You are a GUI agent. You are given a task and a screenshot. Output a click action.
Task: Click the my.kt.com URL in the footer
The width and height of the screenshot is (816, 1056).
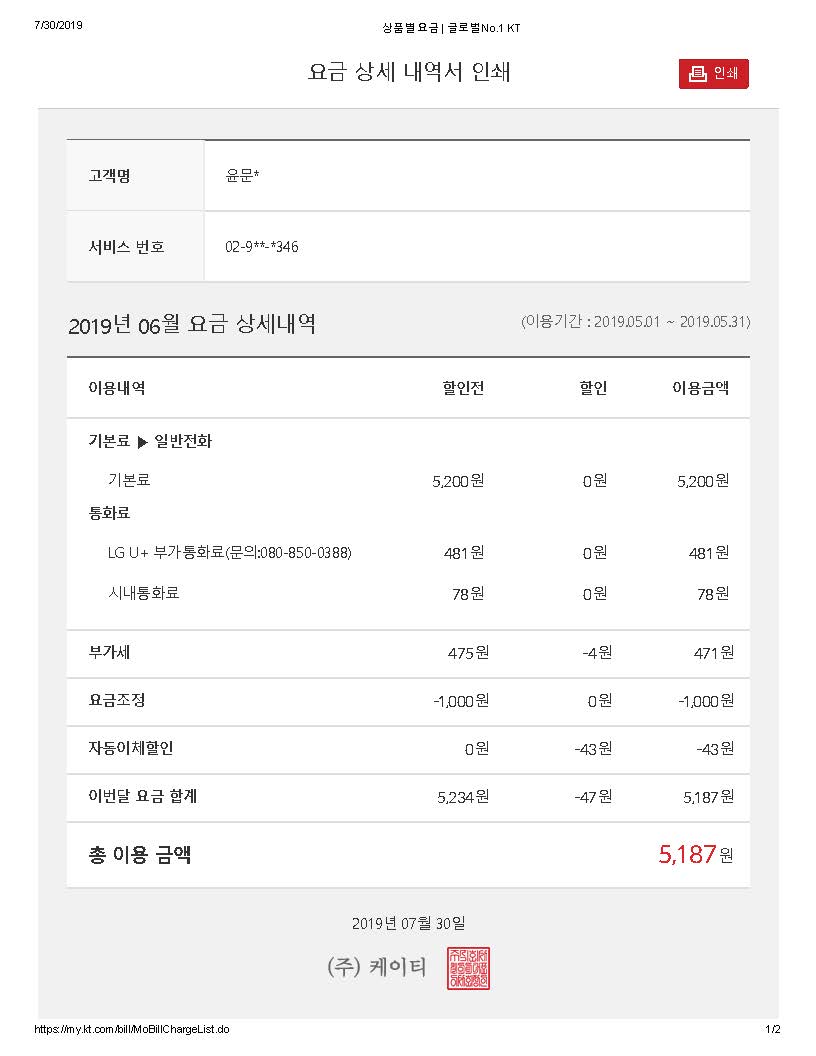pyautogui.click(x=132, y=1029)
